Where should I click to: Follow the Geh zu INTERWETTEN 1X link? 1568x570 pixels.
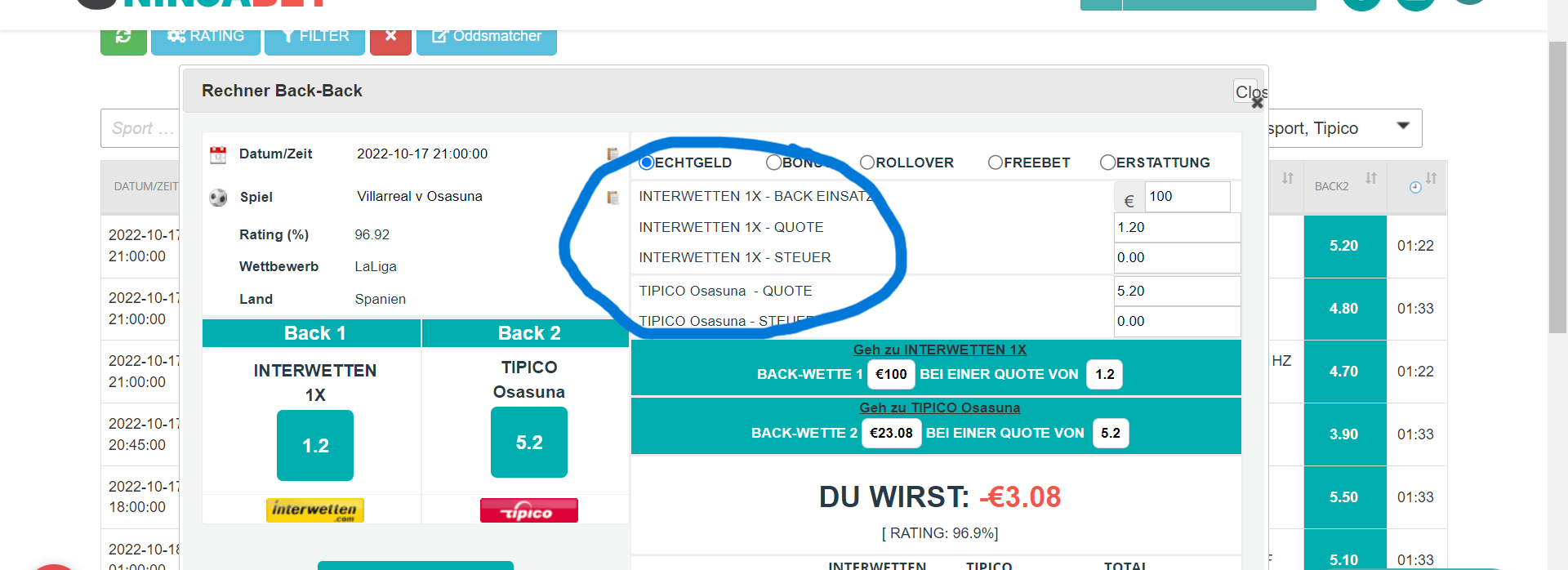940,350
